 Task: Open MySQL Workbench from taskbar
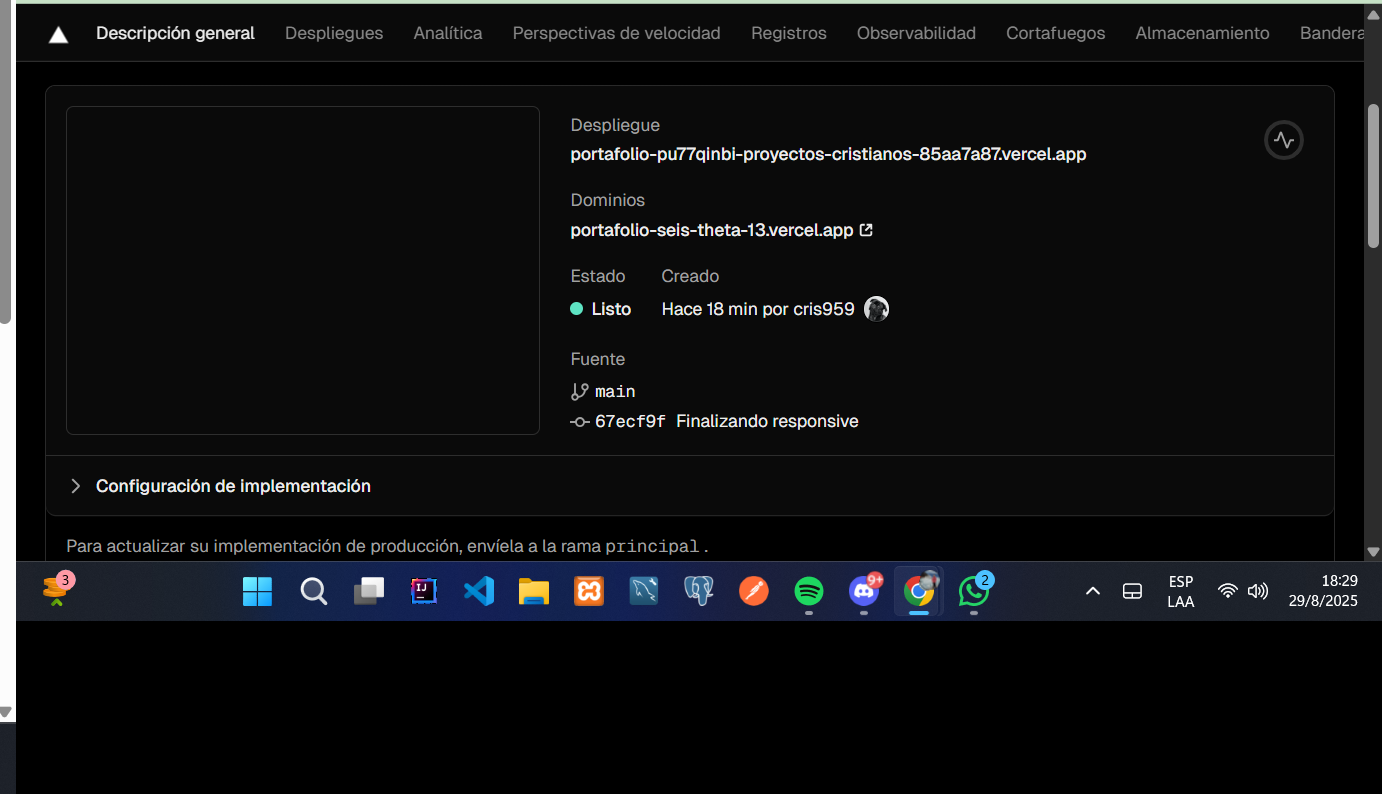[644, 592]
